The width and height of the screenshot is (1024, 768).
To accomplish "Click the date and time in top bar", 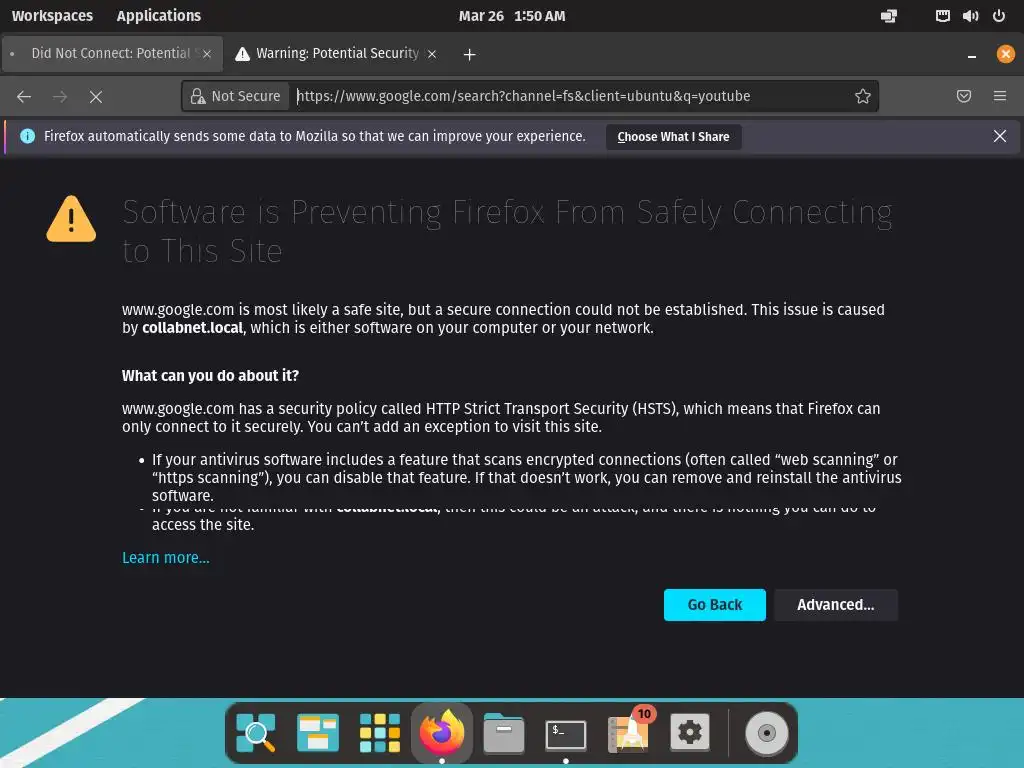I will [x=512, y=16].
